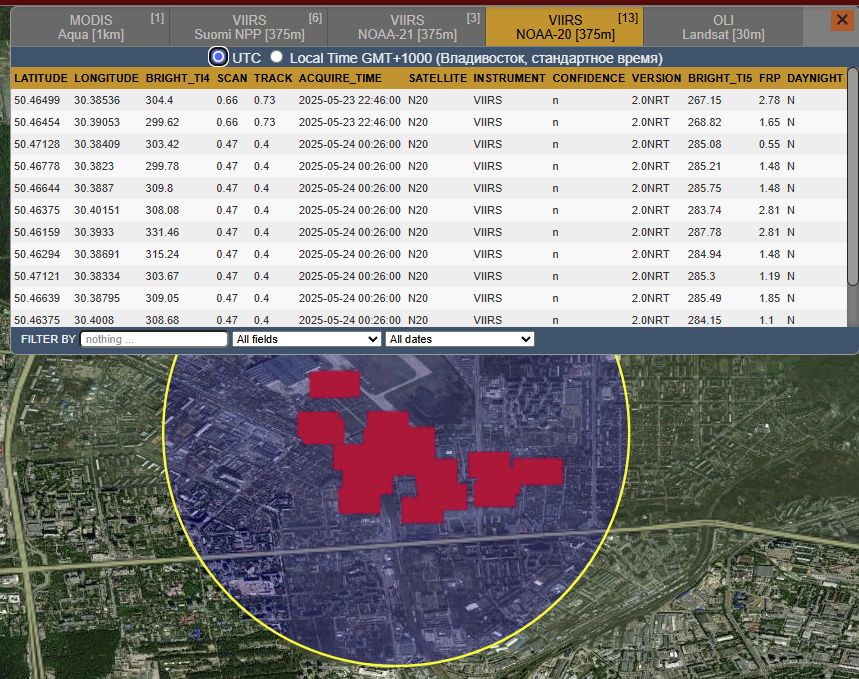Open VIIRS Suomi NPP [375m] tab
This screenshot has height=679, width=859.
249,27
